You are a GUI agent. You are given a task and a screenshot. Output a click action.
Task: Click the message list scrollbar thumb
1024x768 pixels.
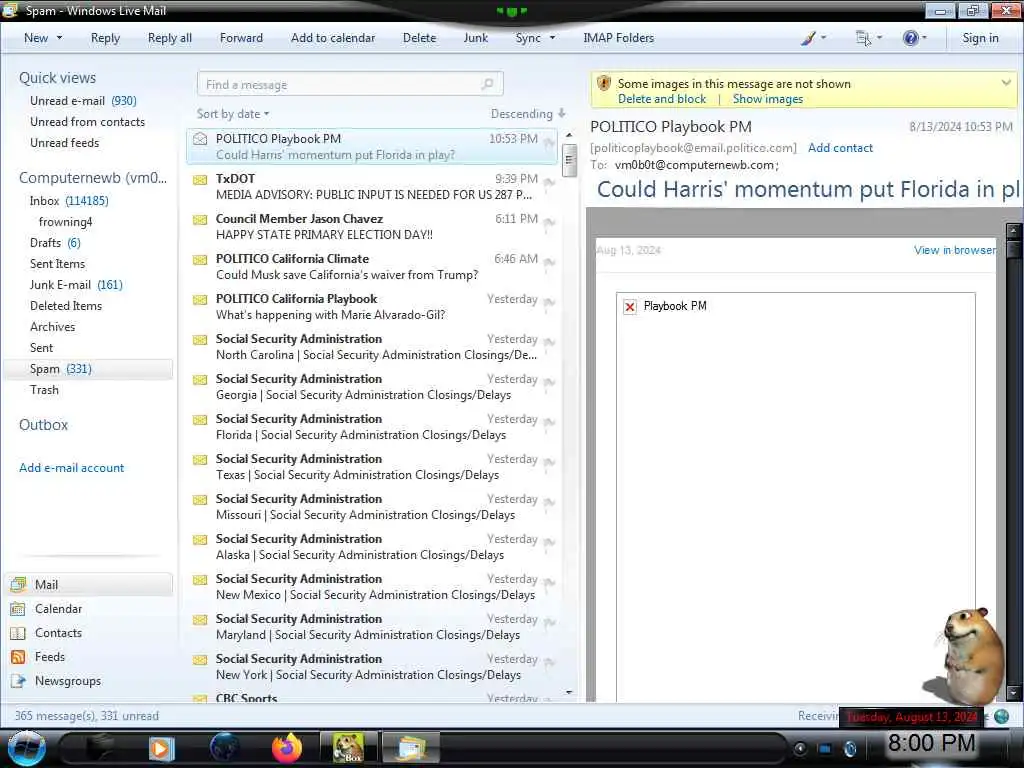tap(569, 161)
